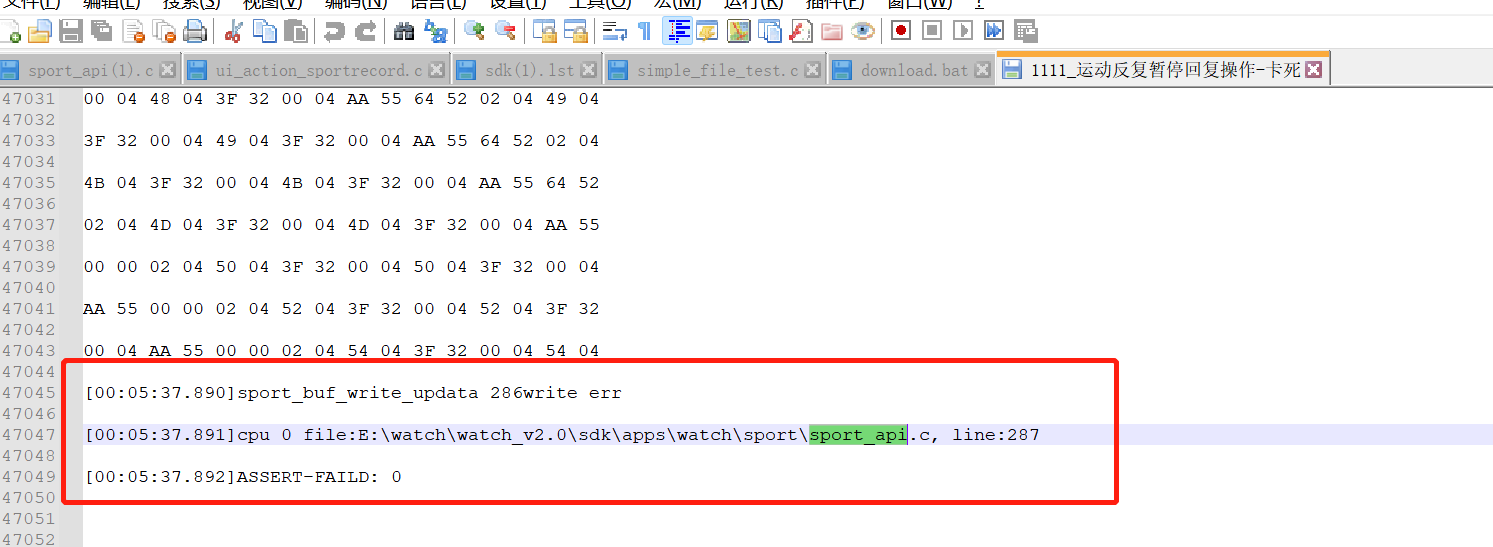Close the ui_action_sportrecord.c tab
The height and width of the screenshot is (547, 1493).
coord(437,70)
